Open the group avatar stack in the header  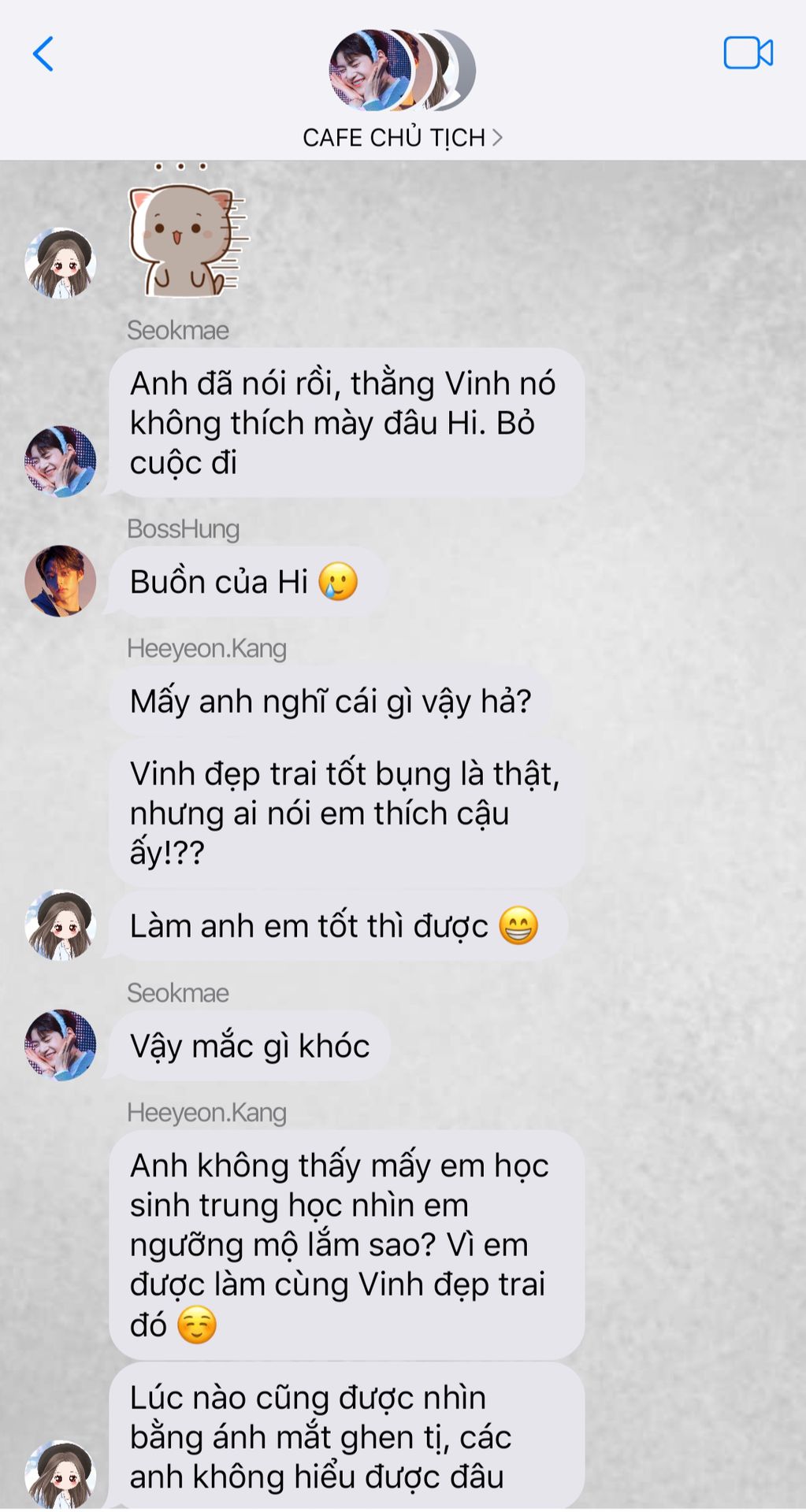[x=402, y=70]
